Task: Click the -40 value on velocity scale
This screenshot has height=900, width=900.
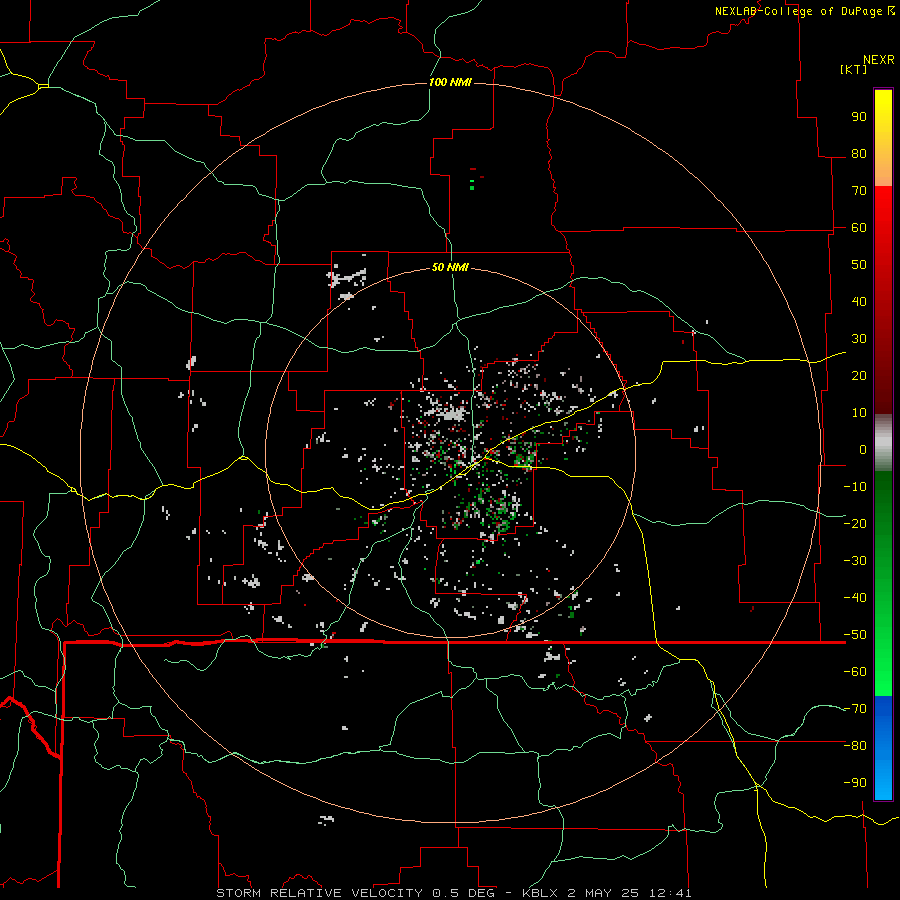Action: 855,598
